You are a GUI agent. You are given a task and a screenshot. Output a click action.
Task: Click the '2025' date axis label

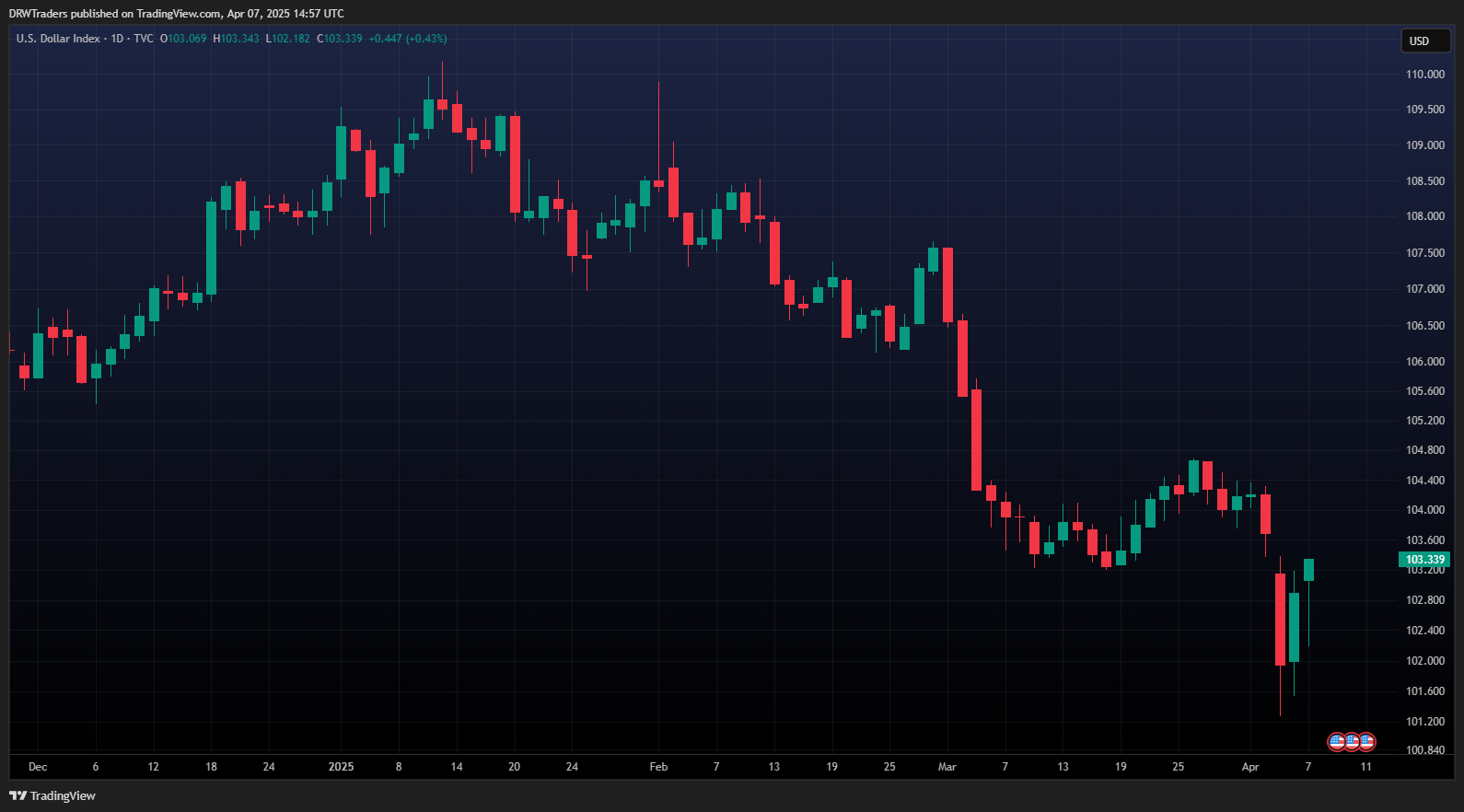(x=341, y=767)
